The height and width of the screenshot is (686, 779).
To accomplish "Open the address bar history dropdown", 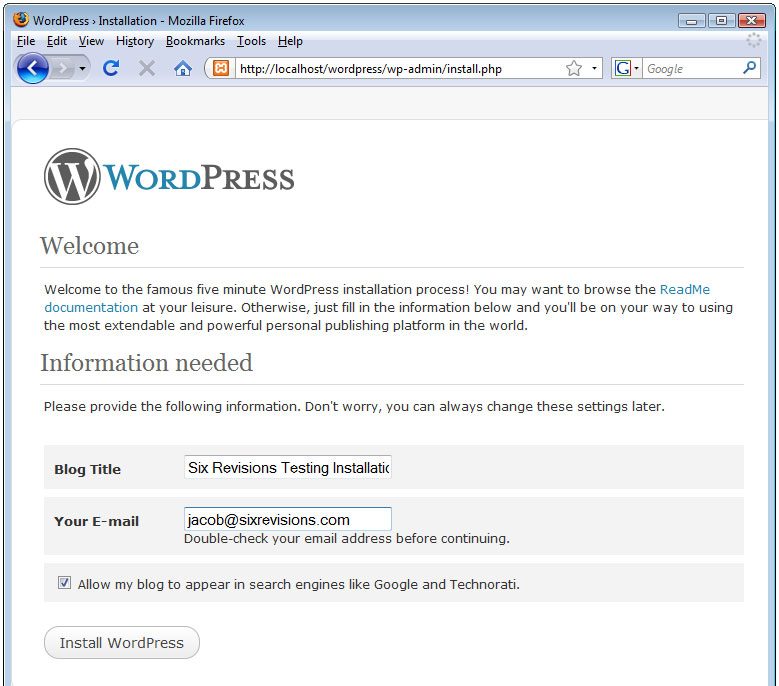I will 594,68.
